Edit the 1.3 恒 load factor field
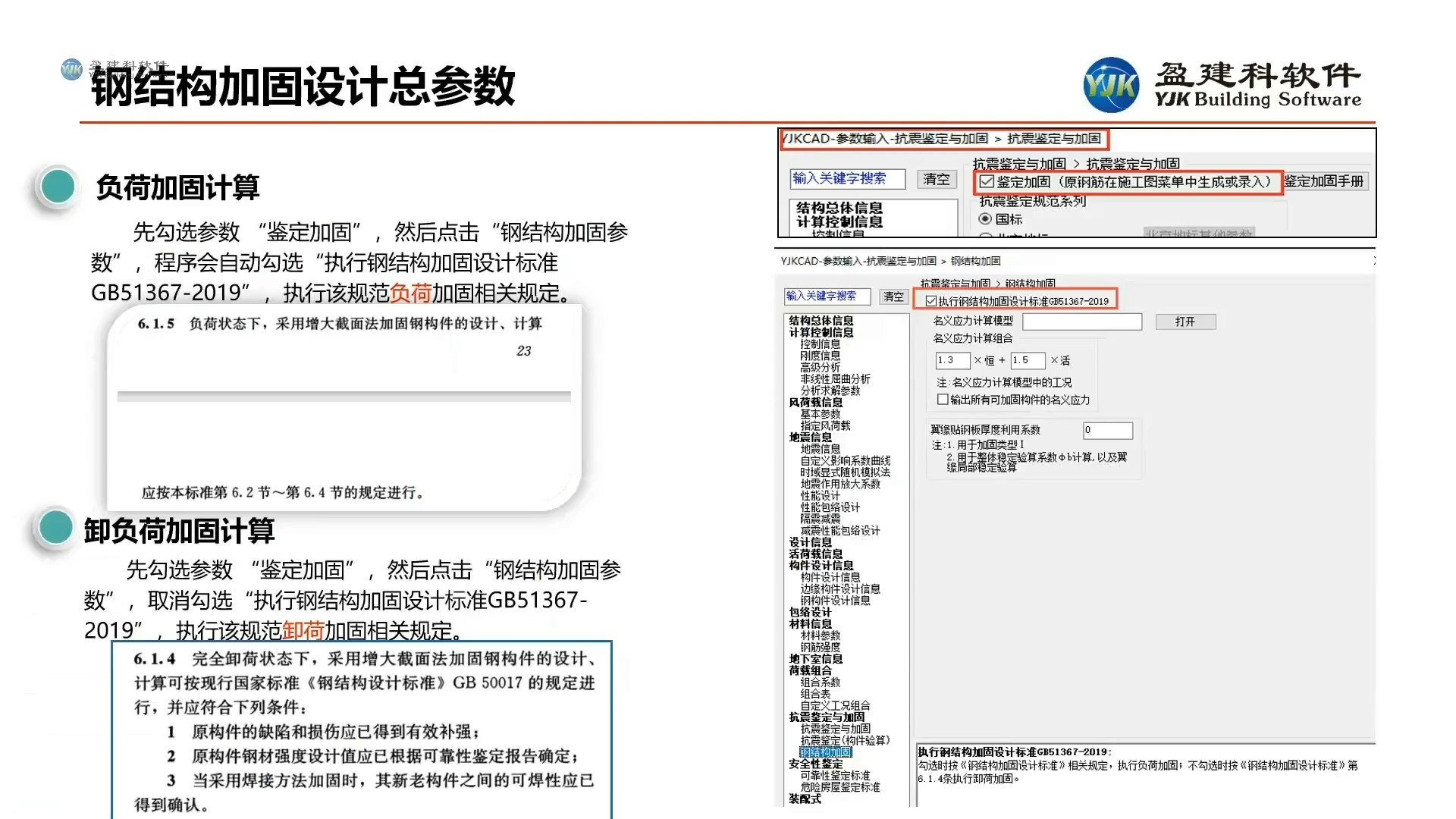This screenshot has width=1456, height=819. click(x=952, y=360)
